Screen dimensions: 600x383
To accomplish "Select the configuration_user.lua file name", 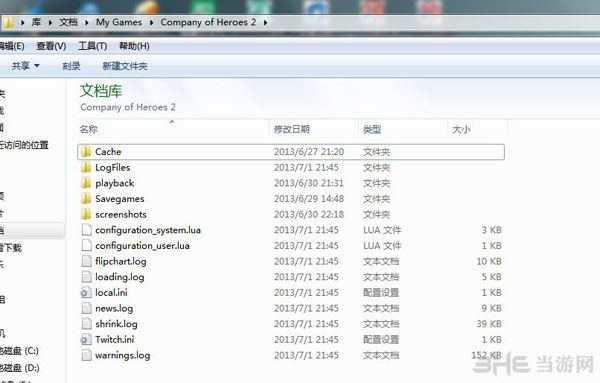I will tap(142, 246).
